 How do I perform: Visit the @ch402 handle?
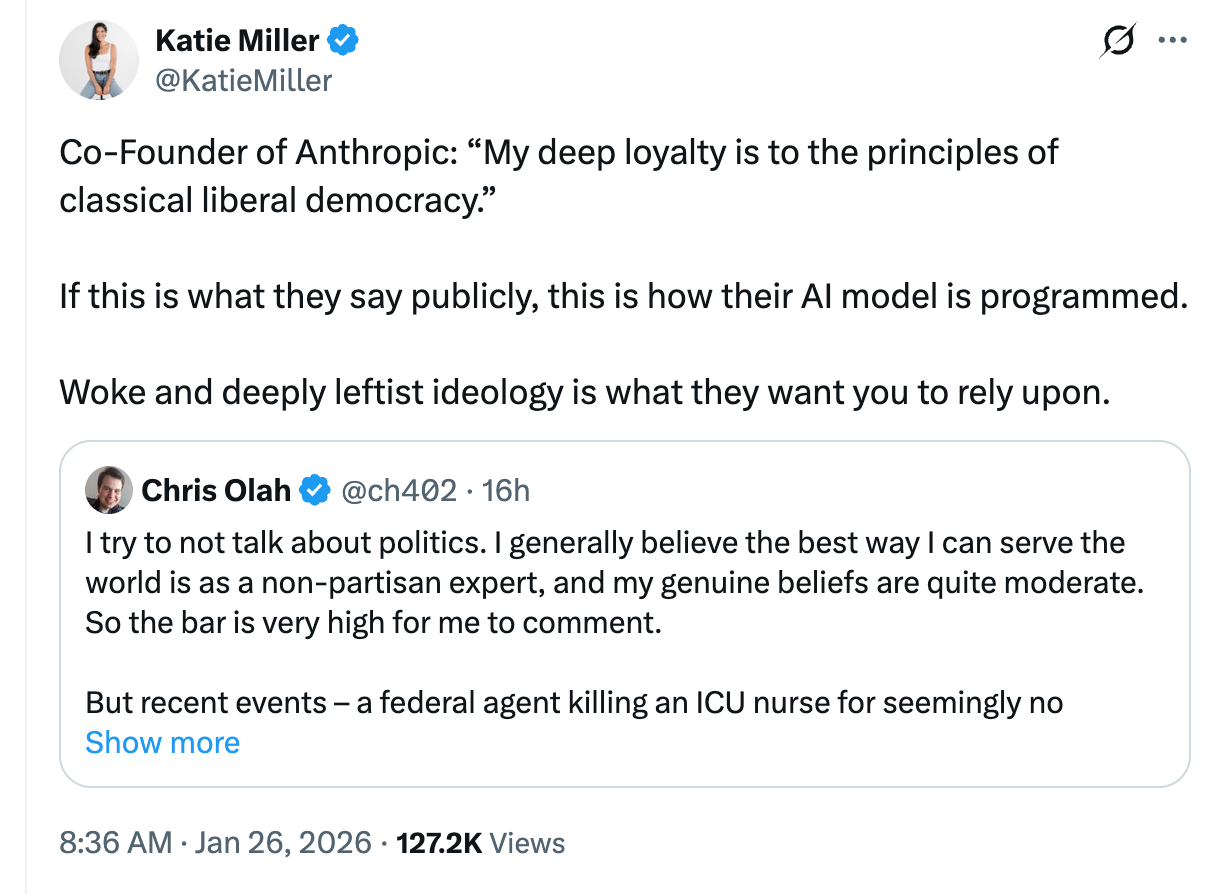pyautogui.click(x=400, y=490)
